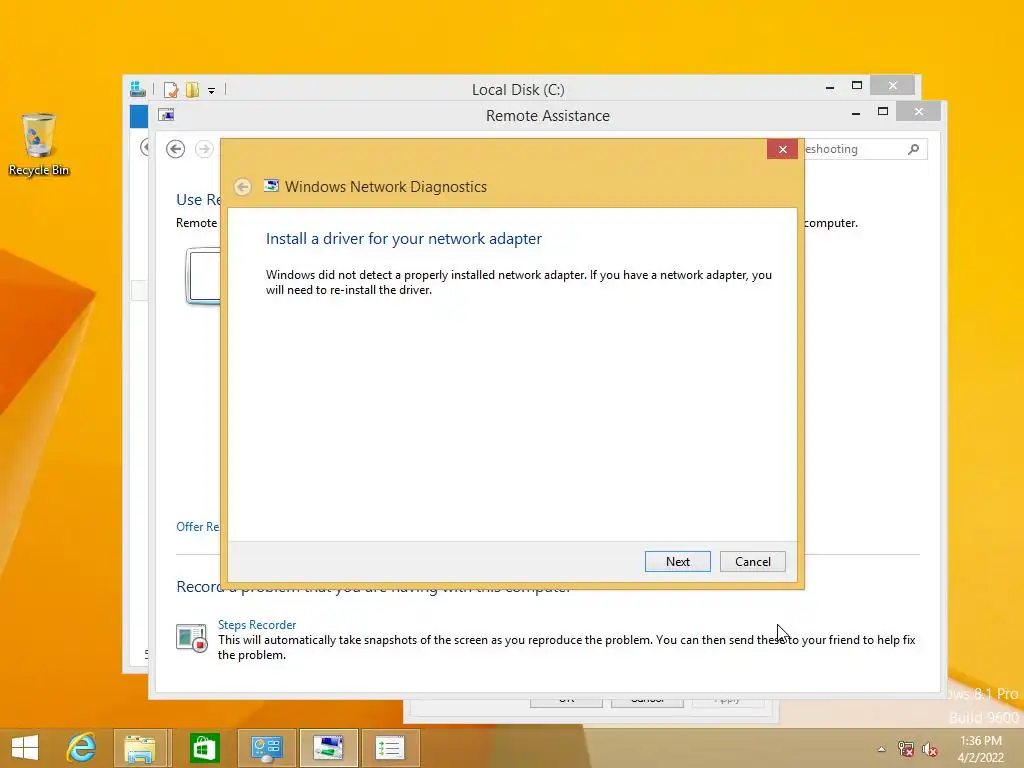Maximize the Local Disk (C:) window
The image size is (1024, 768).
pyautogui.click(x=857, y=86)
